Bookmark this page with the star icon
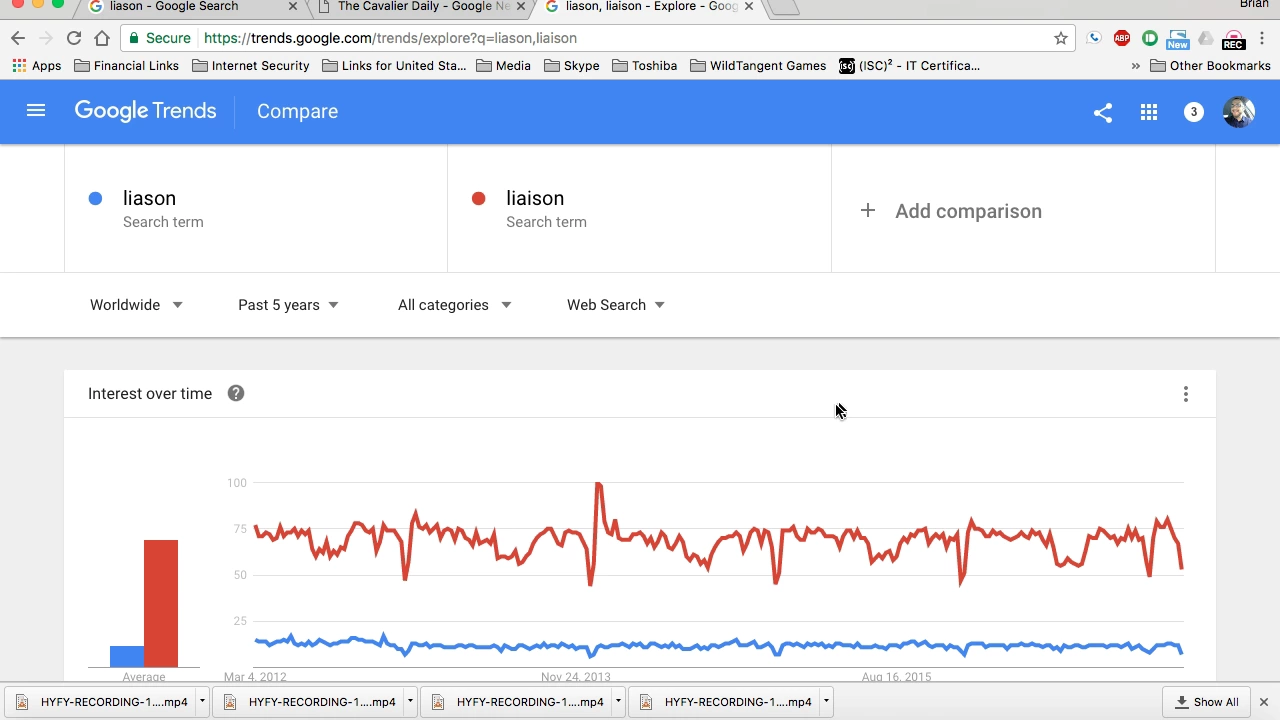1280x720 pixels. tap(1061, 38)
